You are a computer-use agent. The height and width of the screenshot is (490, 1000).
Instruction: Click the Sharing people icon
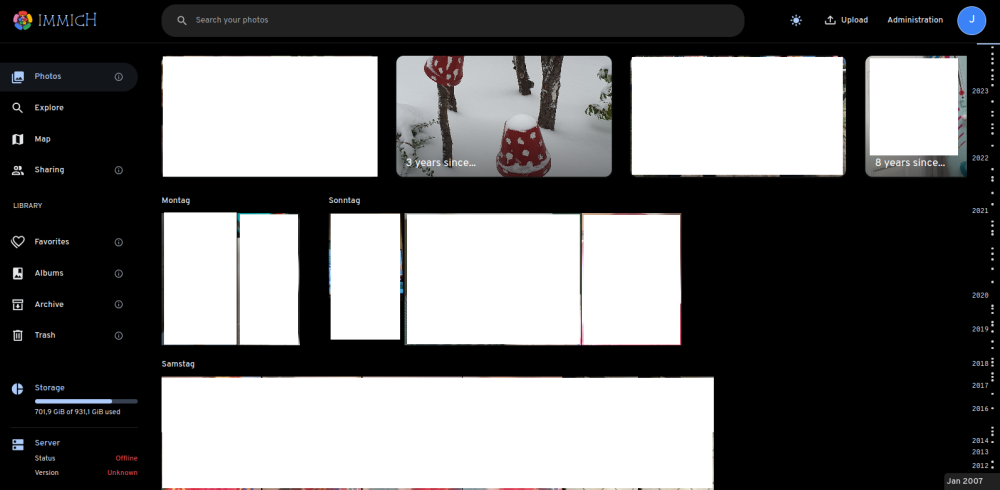(x=18, y=170)
